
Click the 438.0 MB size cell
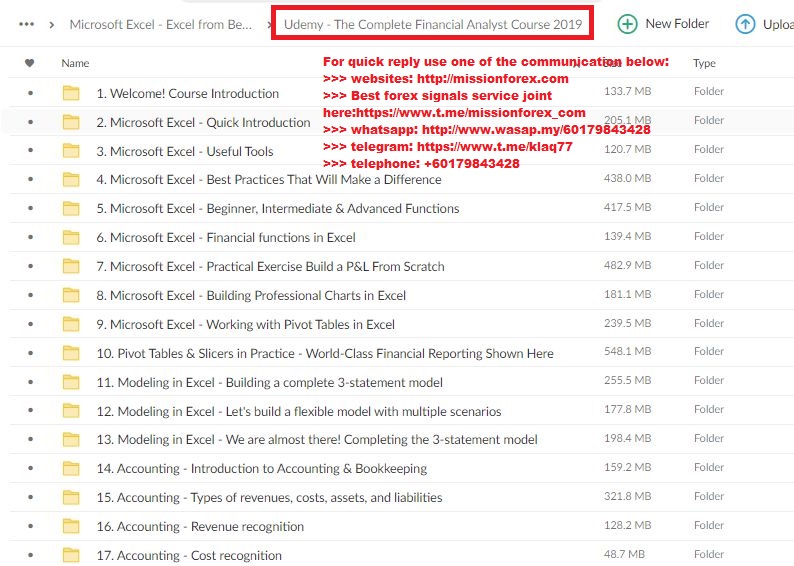tap(627, 178)
